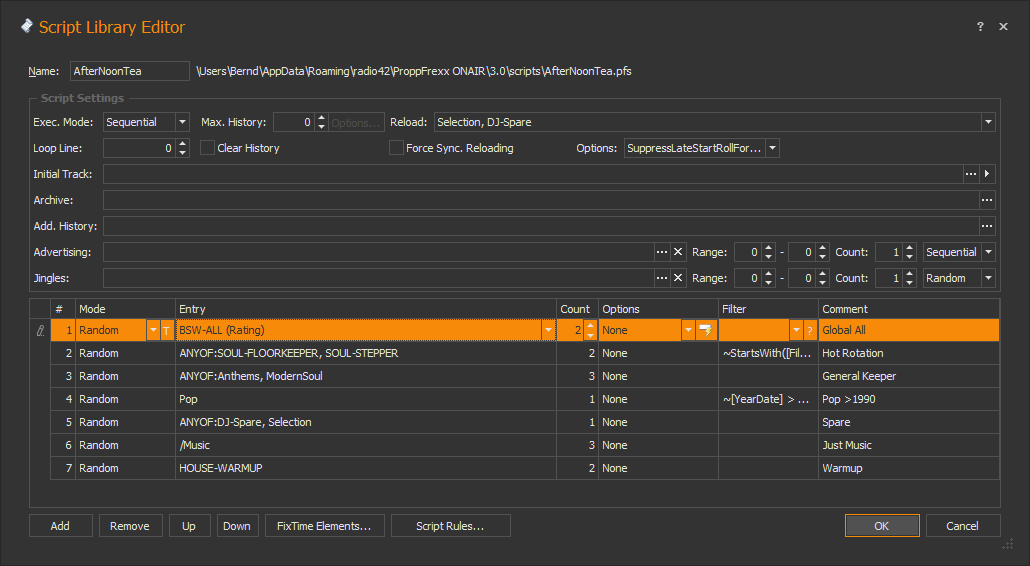Browse for Initial Track via ellipsis

[x=970, y=174]
